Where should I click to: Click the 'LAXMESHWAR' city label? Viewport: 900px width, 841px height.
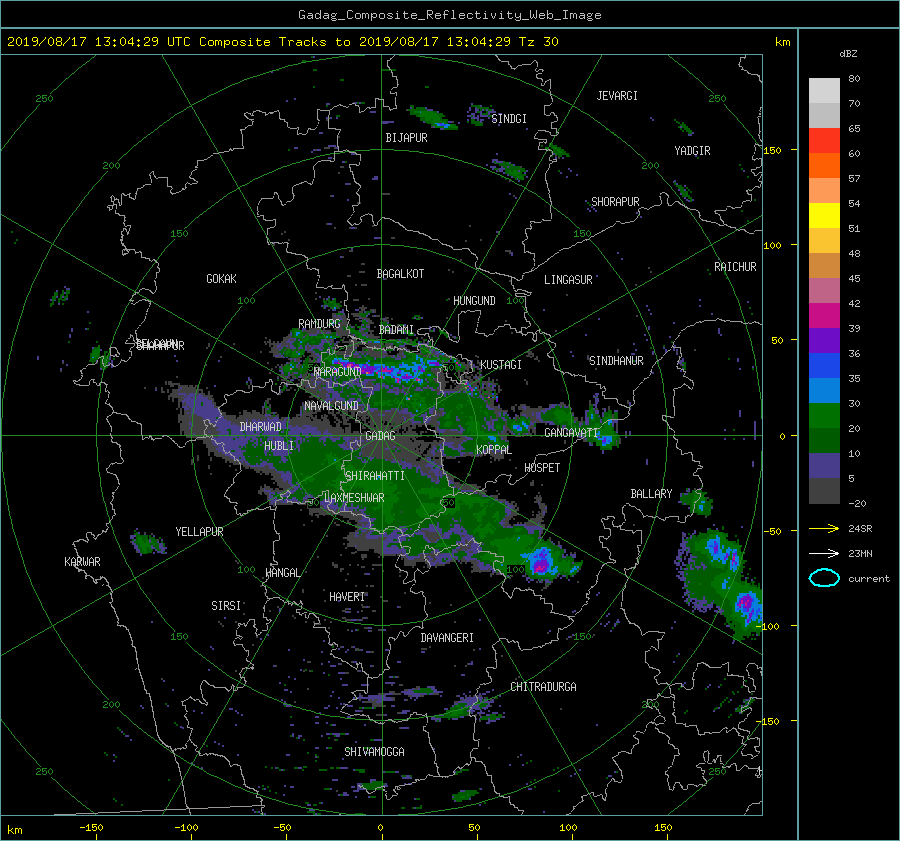point(354,498)
